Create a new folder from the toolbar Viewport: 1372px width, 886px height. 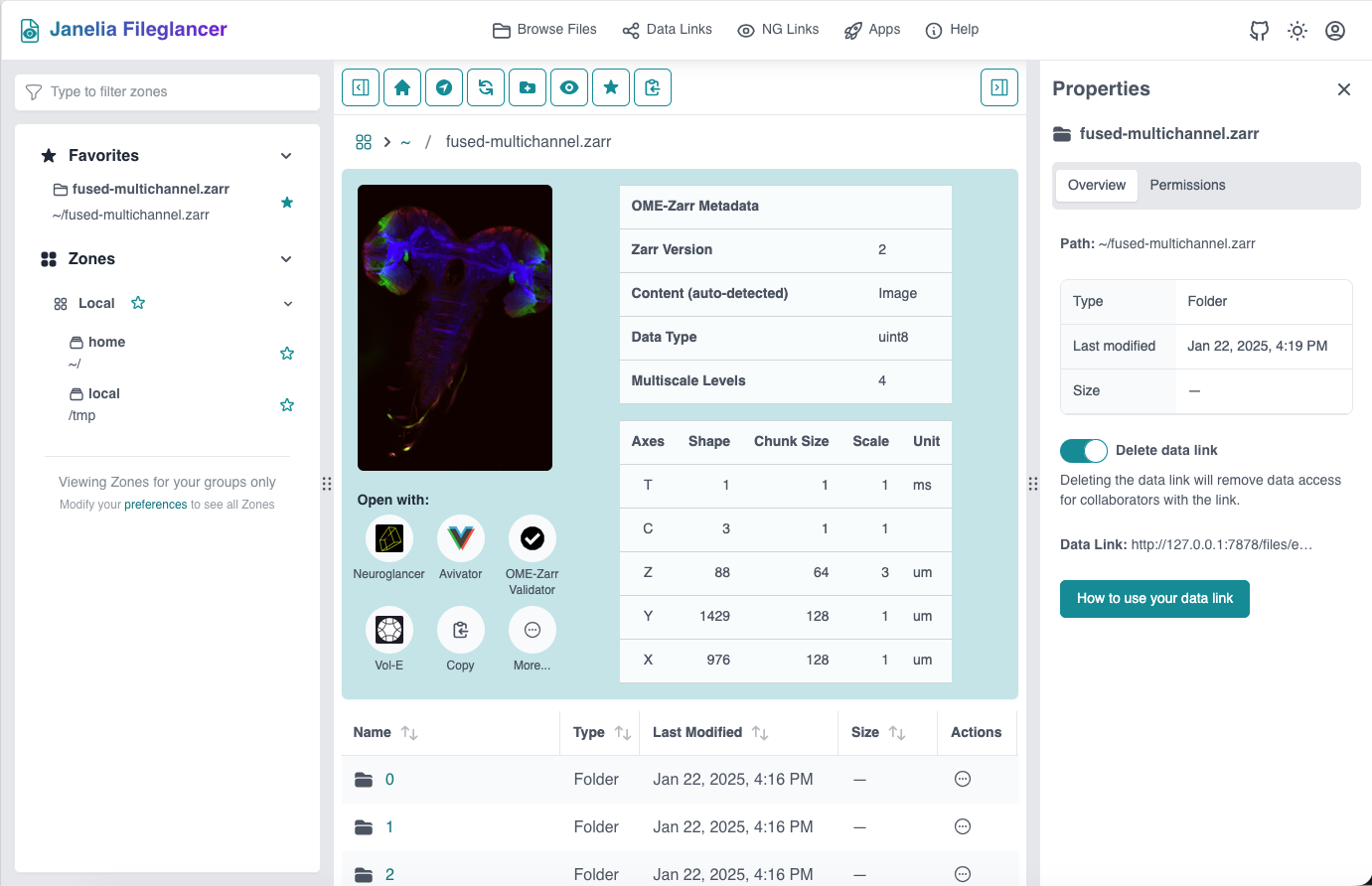(528, 87)
